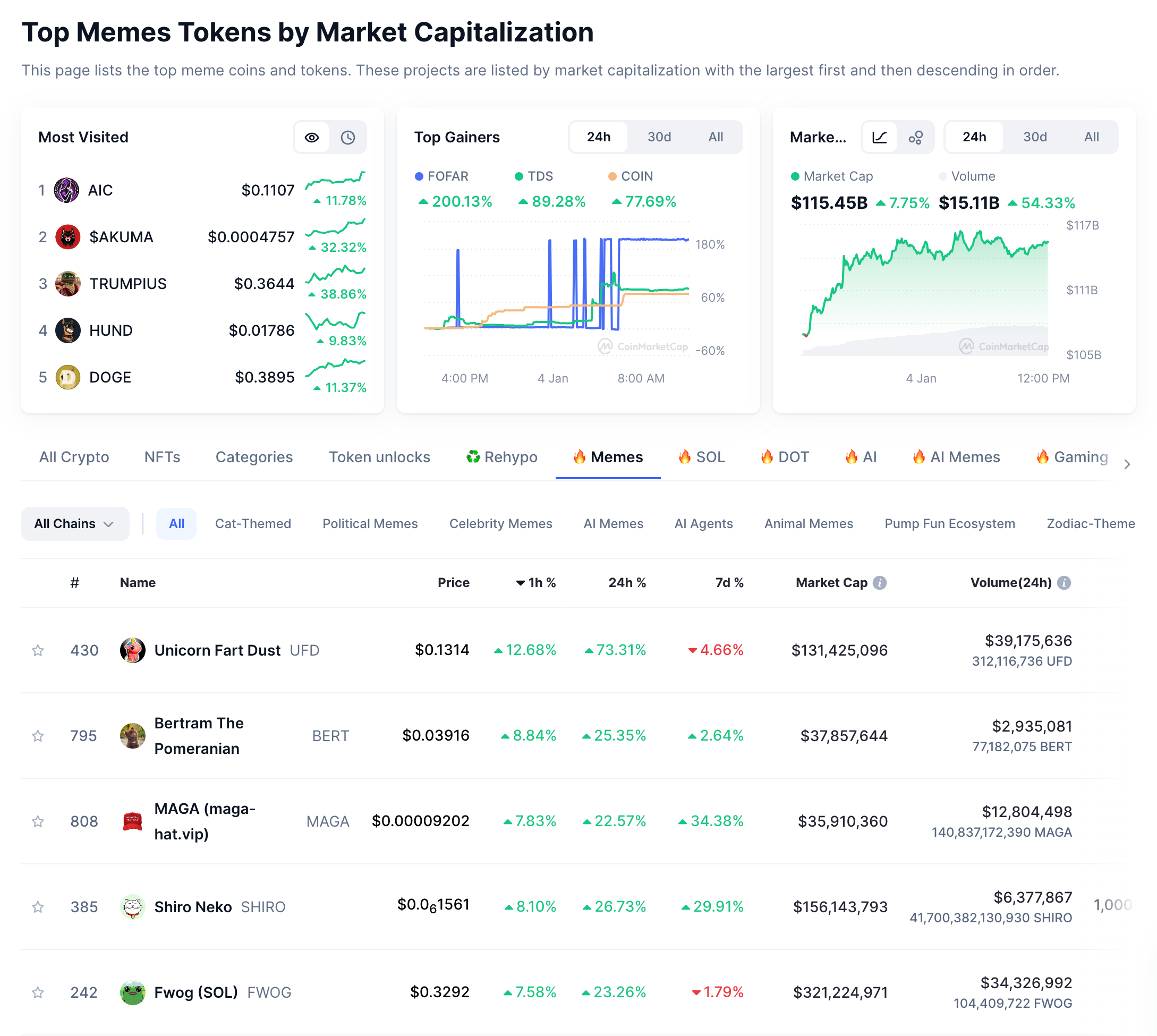Viewport: 1157px width, 1036px height.
Task: Click the DOGE coin logo
Action: (67, 377)
